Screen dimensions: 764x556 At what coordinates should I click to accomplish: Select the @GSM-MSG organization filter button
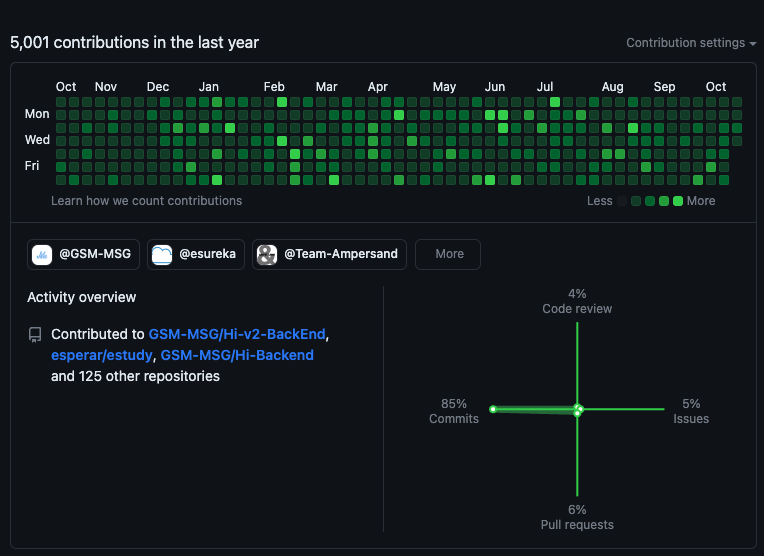(83, 254)
